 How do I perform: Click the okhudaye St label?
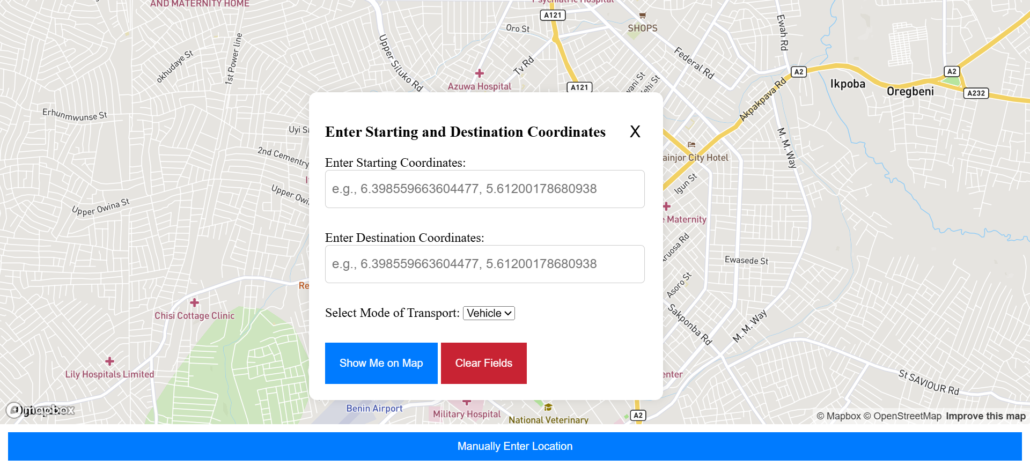pyautogui.click(x=174, y=68)
